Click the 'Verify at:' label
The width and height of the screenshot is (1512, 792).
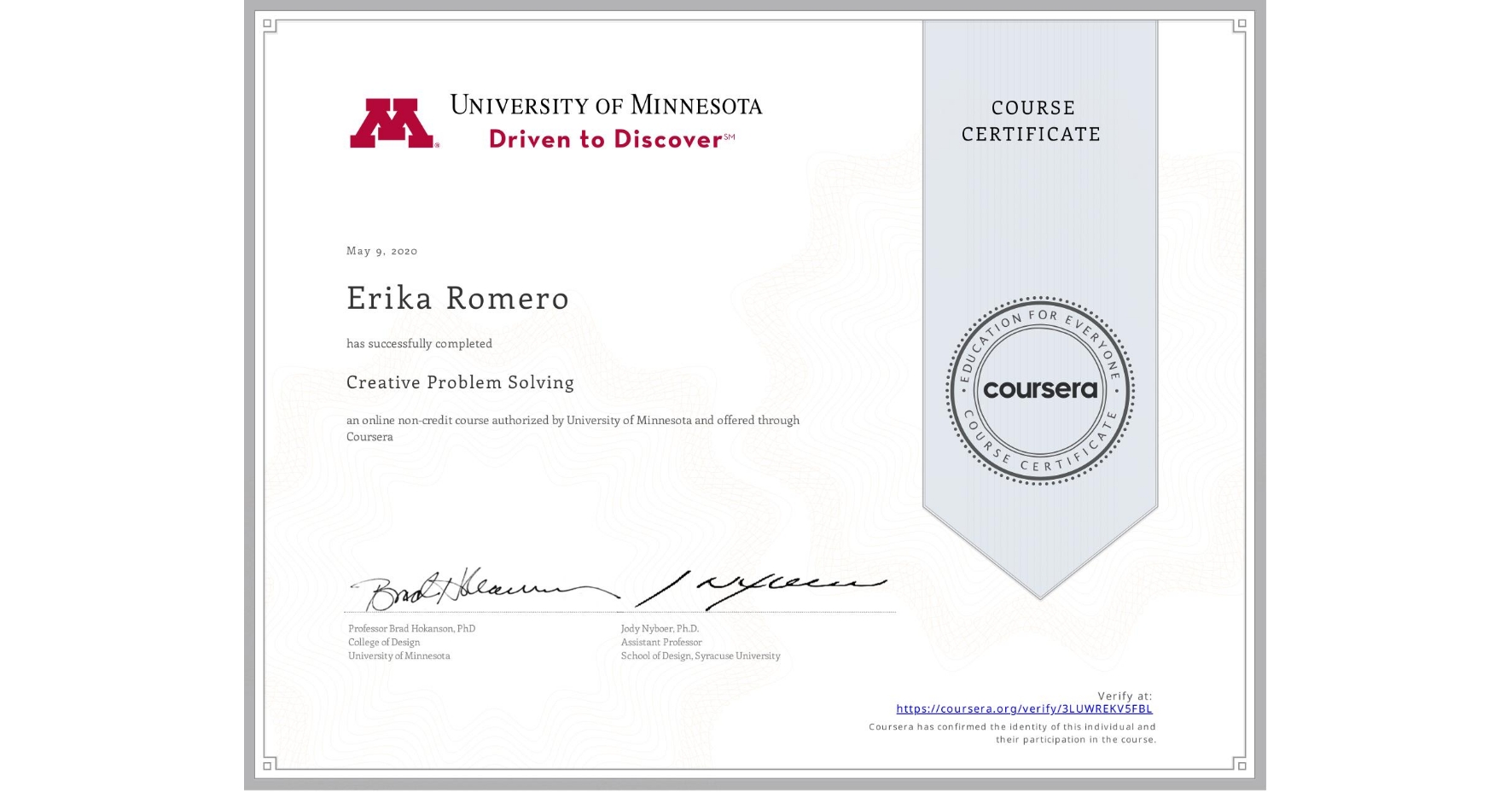[1125, 695]
